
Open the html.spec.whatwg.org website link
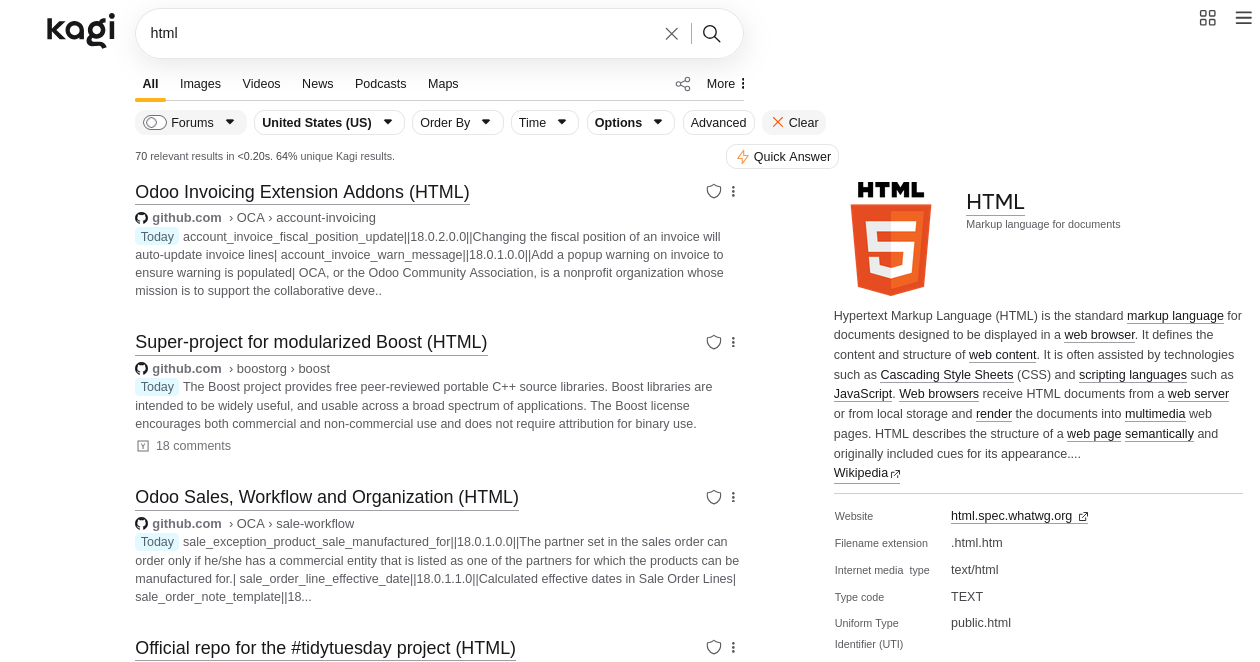[1011, 516]
